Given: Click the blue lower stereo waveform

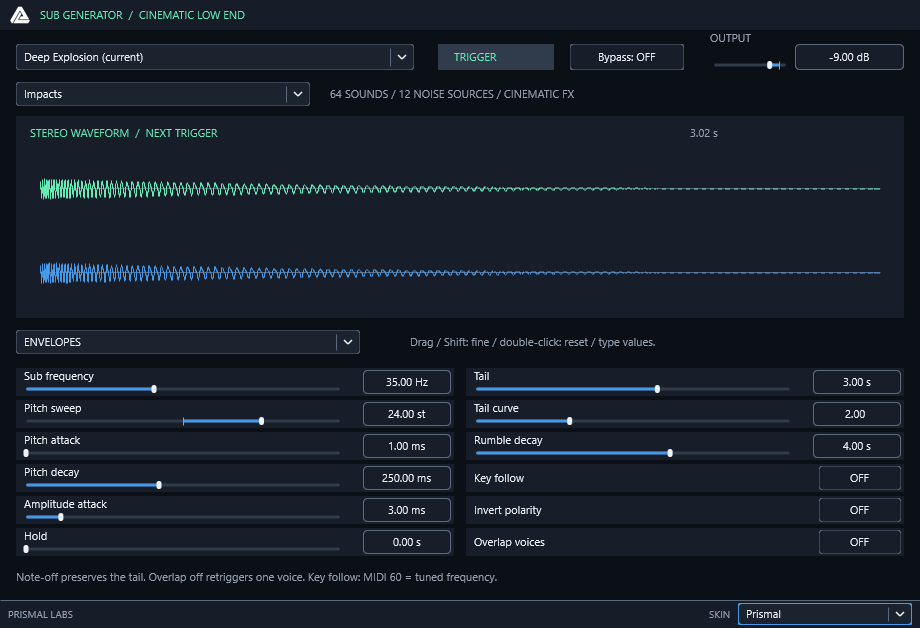Looking at the screenshot, I should click(460, 273).
